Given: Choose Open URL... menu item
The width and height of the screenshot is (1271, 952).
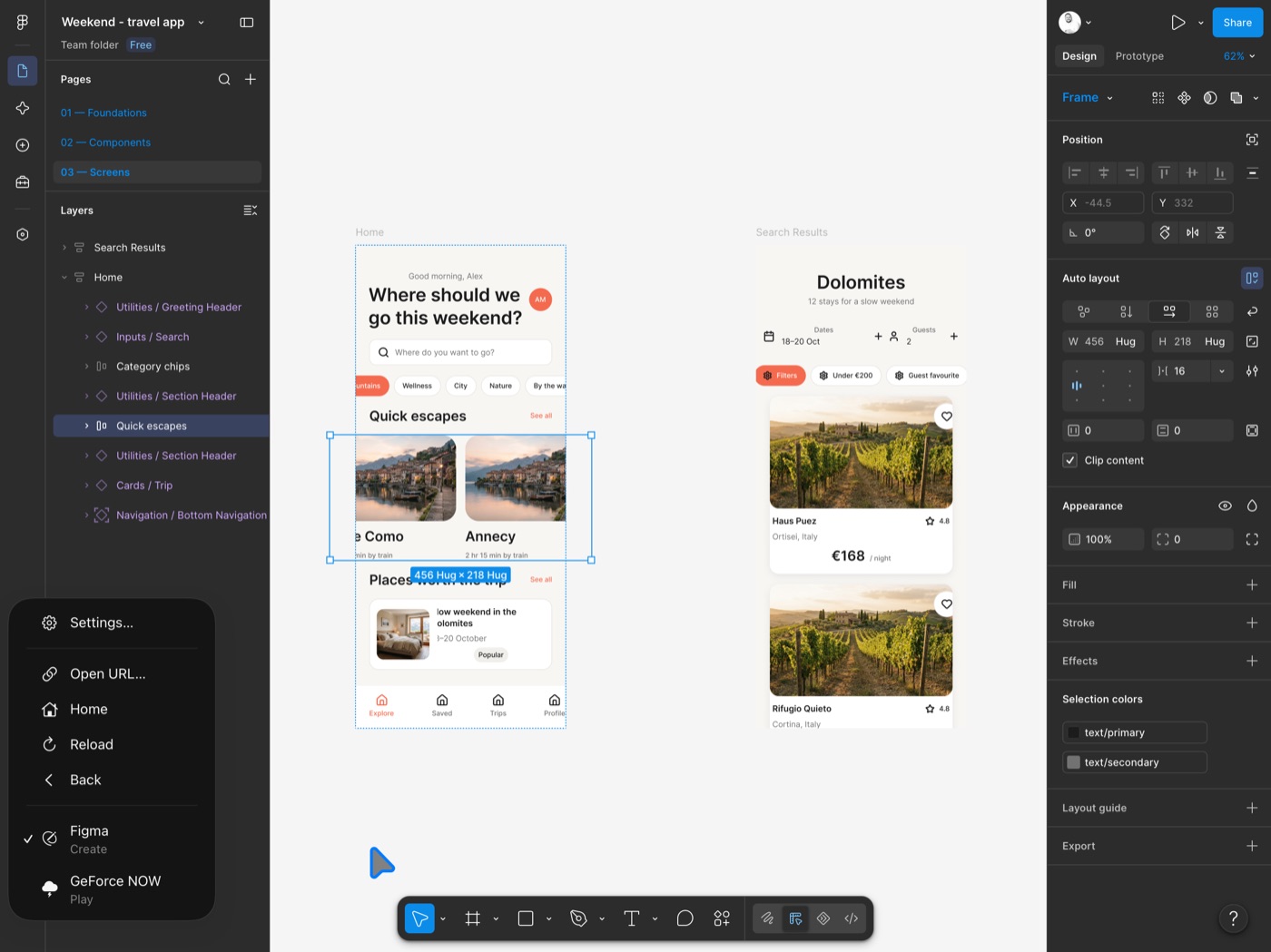Looking at the screenshot, I should [112, 673].
